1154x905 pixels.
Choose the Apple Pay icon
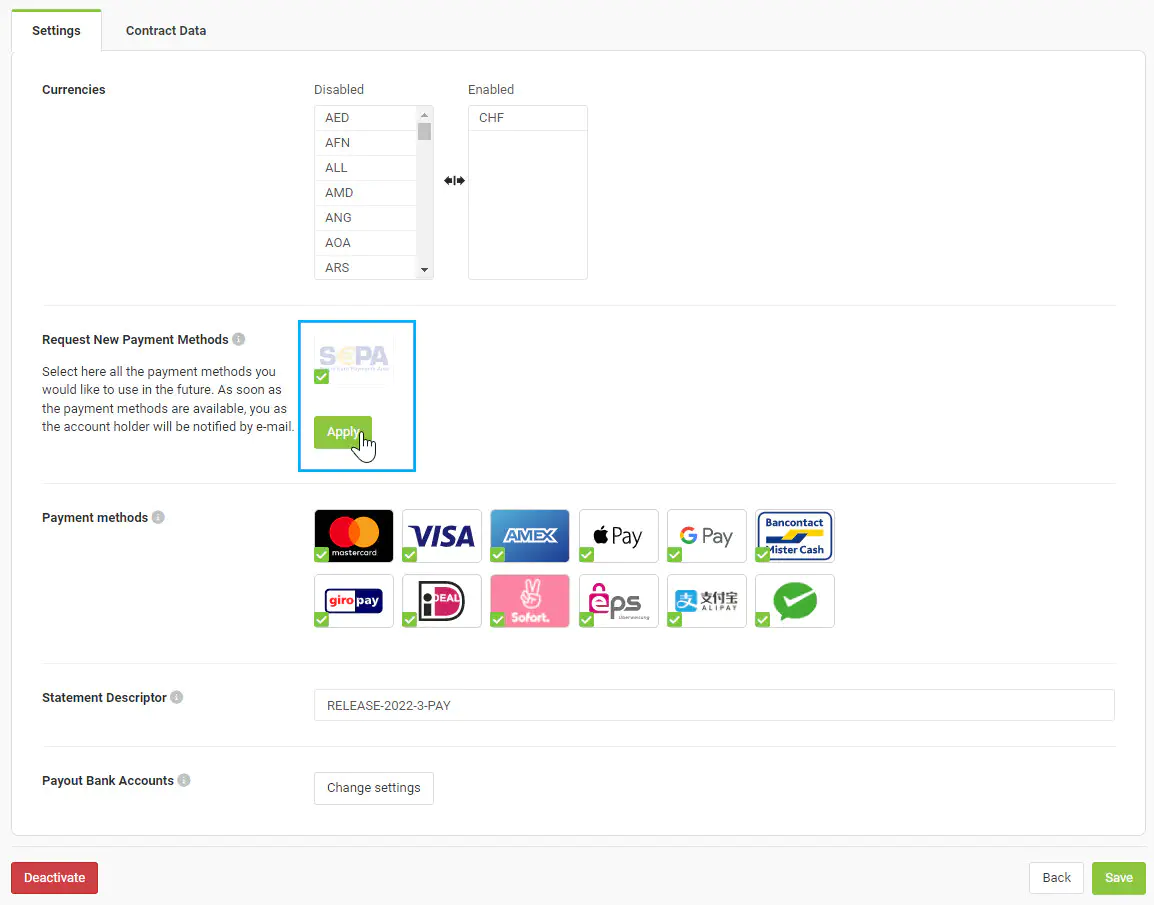[618, 535]
